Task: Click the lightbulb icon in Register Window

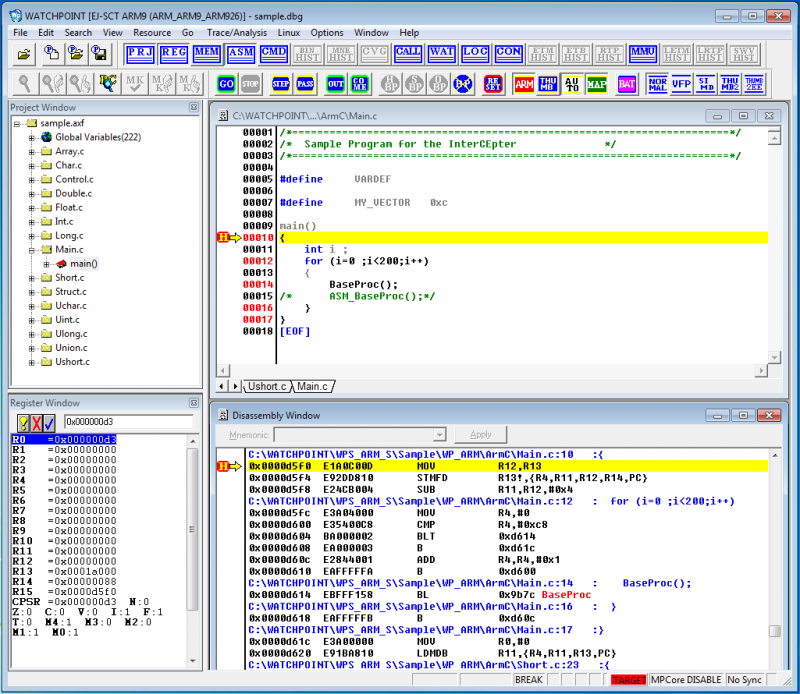Action: (23, 423)
